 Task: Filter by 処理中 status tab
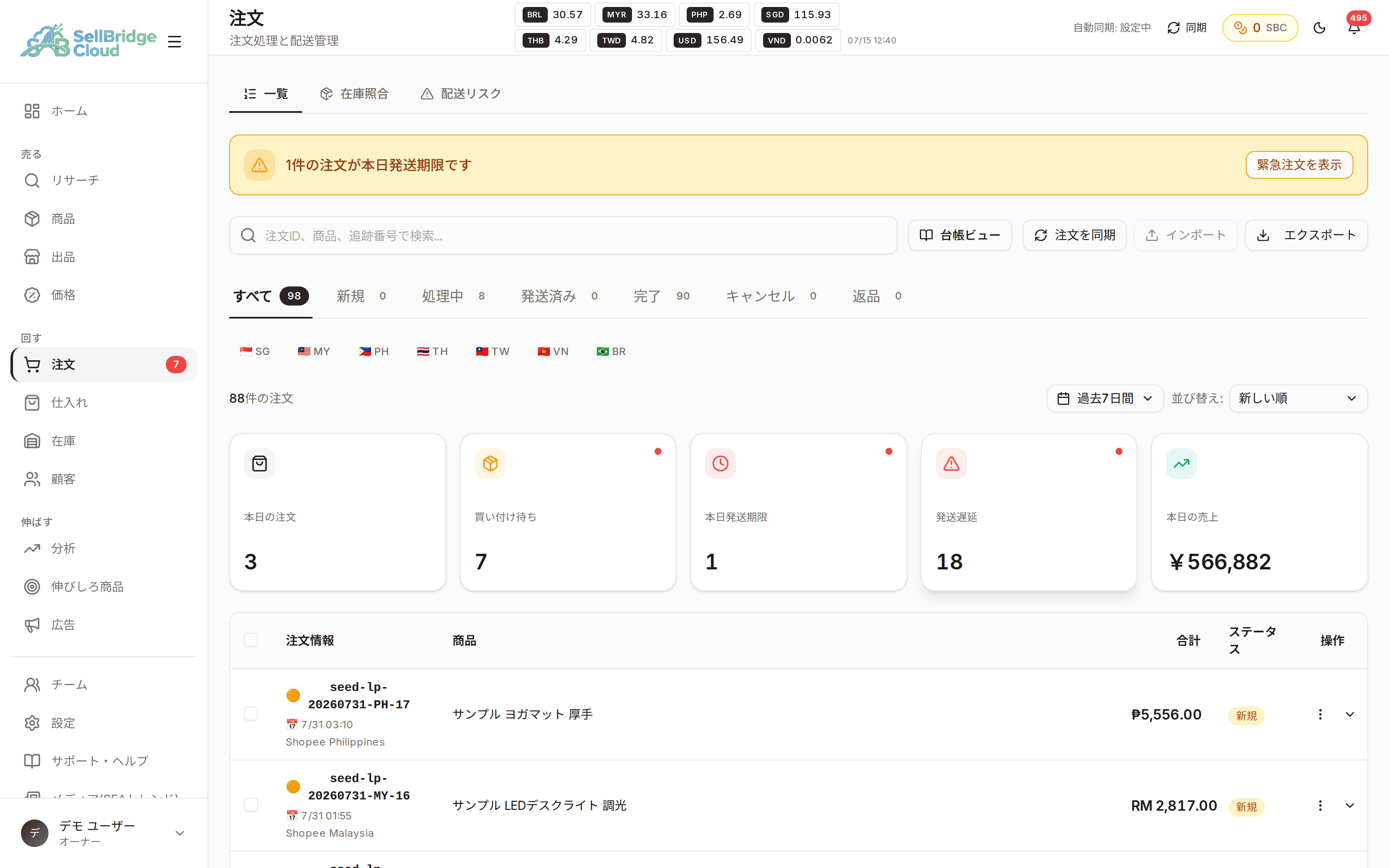[454, 296]
